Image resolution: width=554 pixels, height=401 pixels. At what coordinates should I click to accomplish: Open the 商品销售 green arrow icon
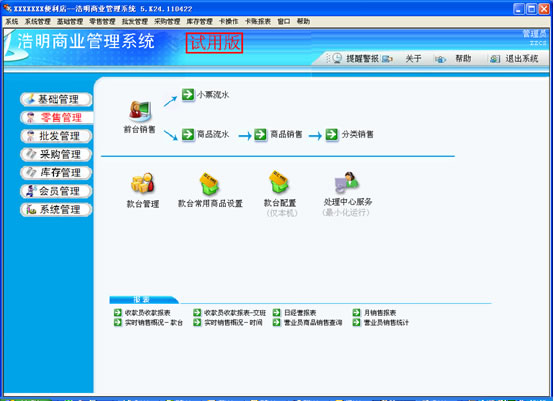(260, 134)
